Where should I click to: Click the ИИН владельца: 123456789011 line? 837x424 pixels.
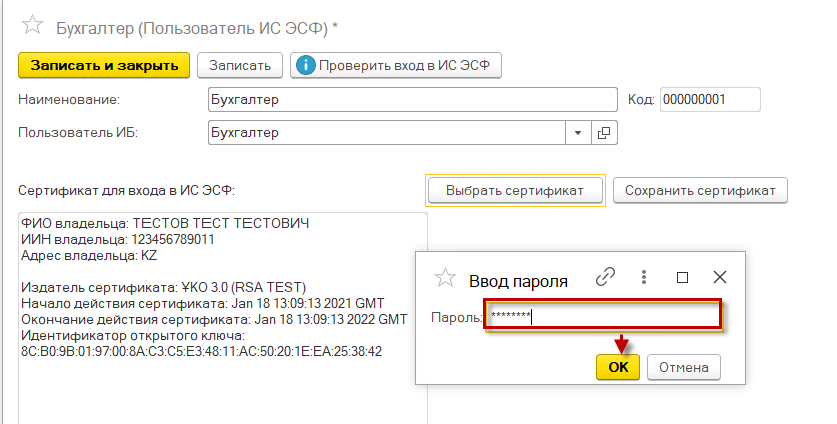117,239
